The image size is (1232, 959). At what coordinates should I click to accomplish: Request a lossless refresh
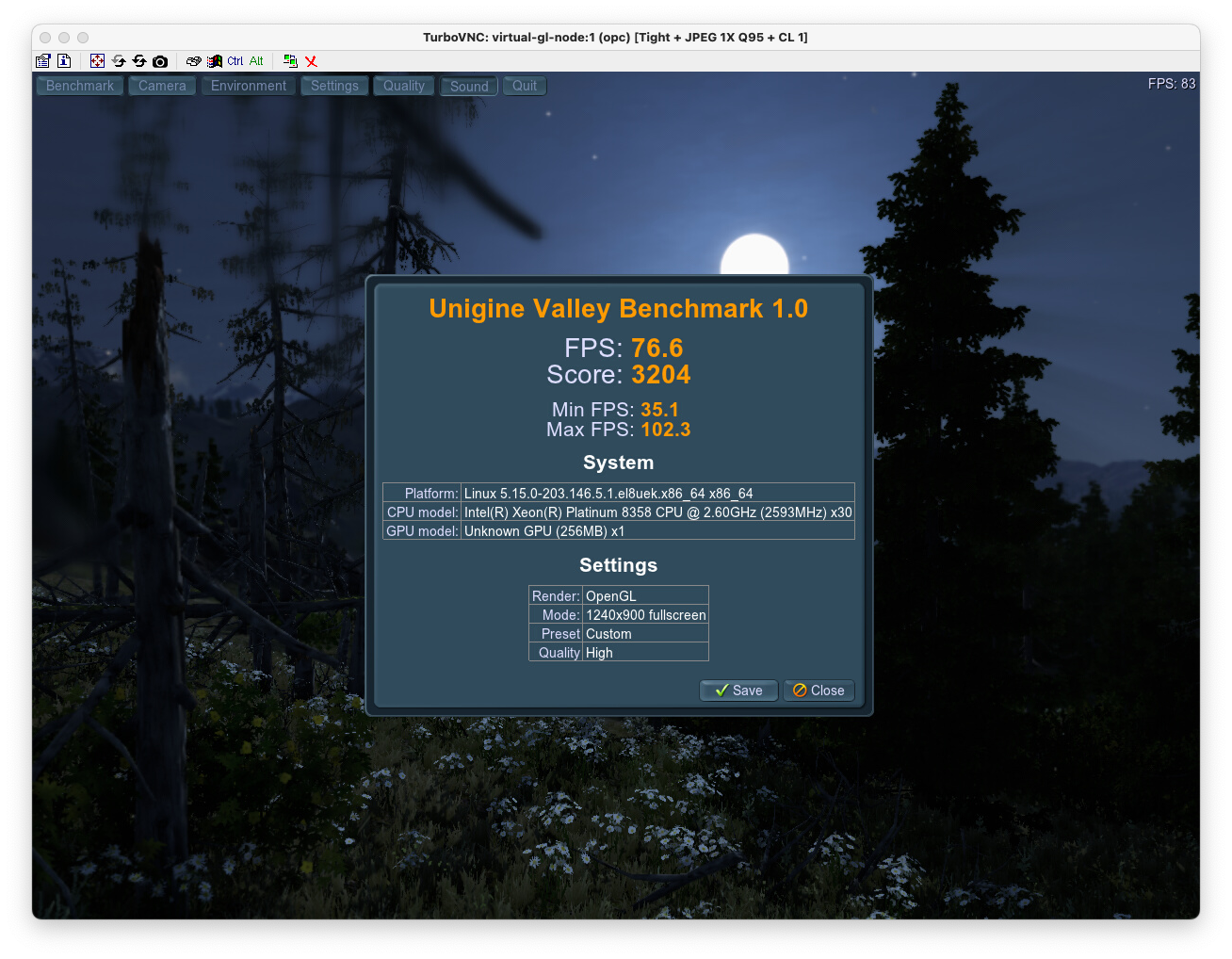138,60
